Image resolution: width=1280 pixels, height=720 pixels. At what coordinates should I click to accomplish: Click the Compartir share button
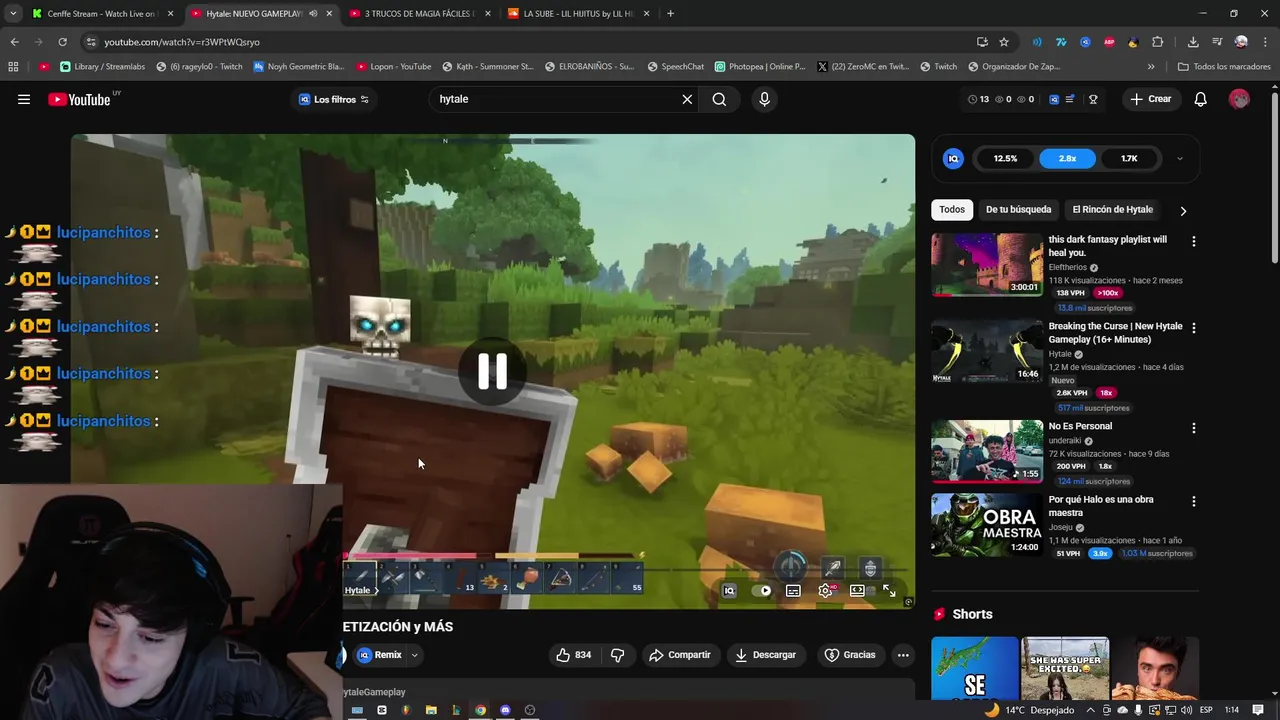tap(680, 655)
